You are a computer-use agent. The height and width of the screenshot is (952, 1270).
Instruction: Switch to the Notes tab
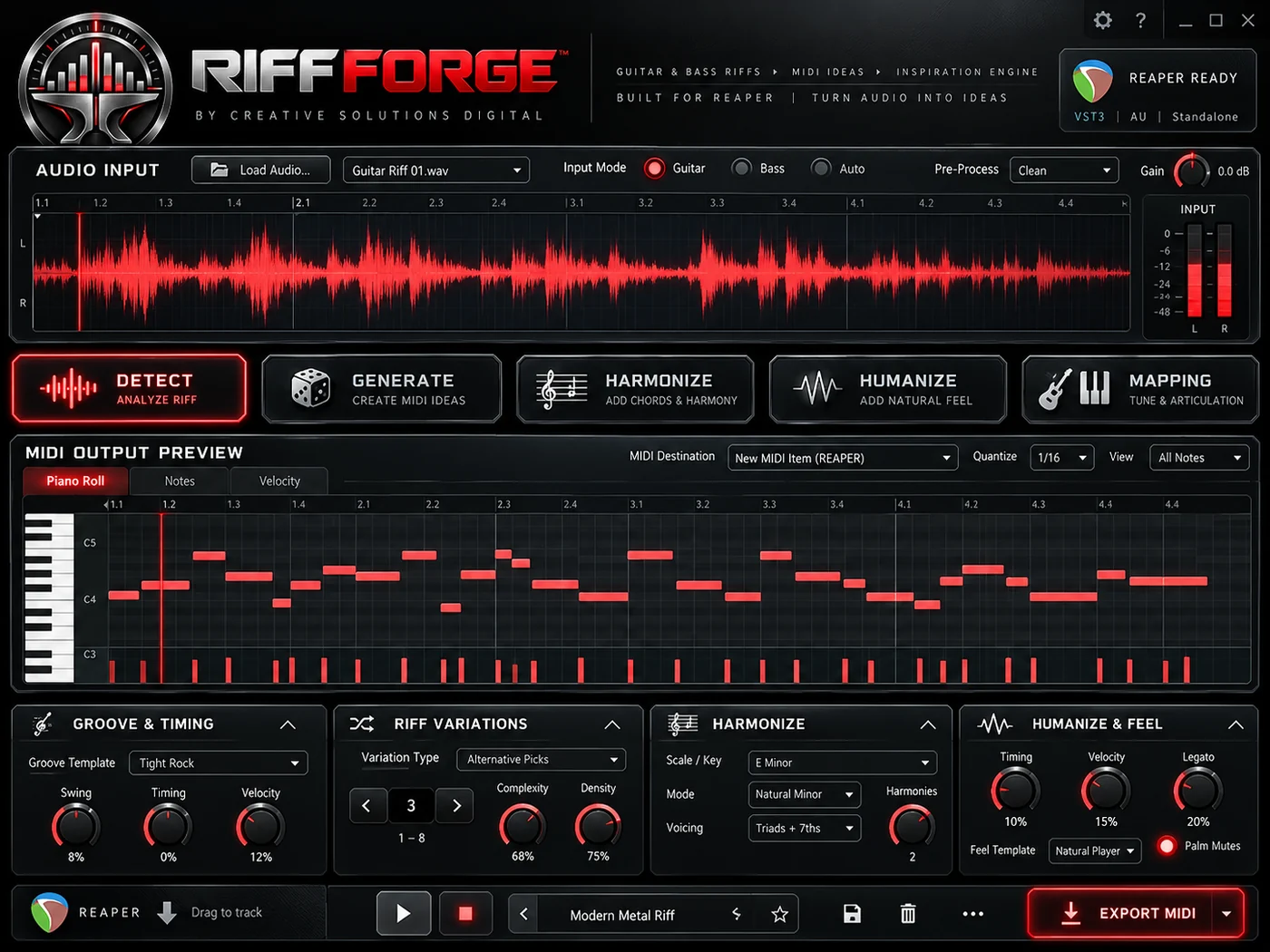[180, 481]
